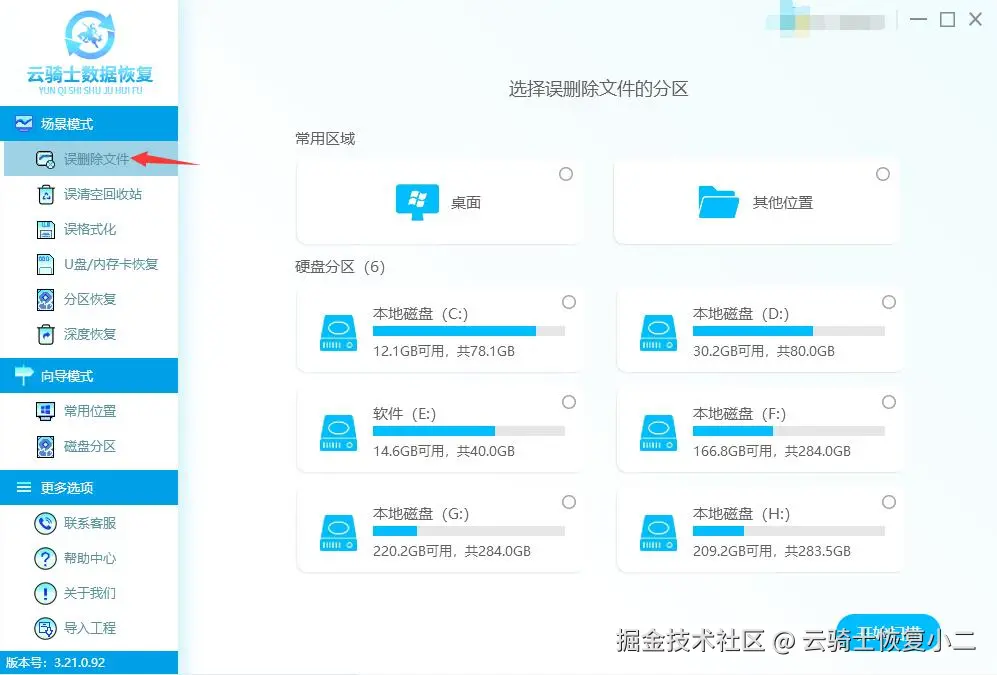Image resolution: width=997 pixels, height=675 pixels.
Task: Click the 209.2GB可用，共283.5GB text
Action: pos(772,551)
